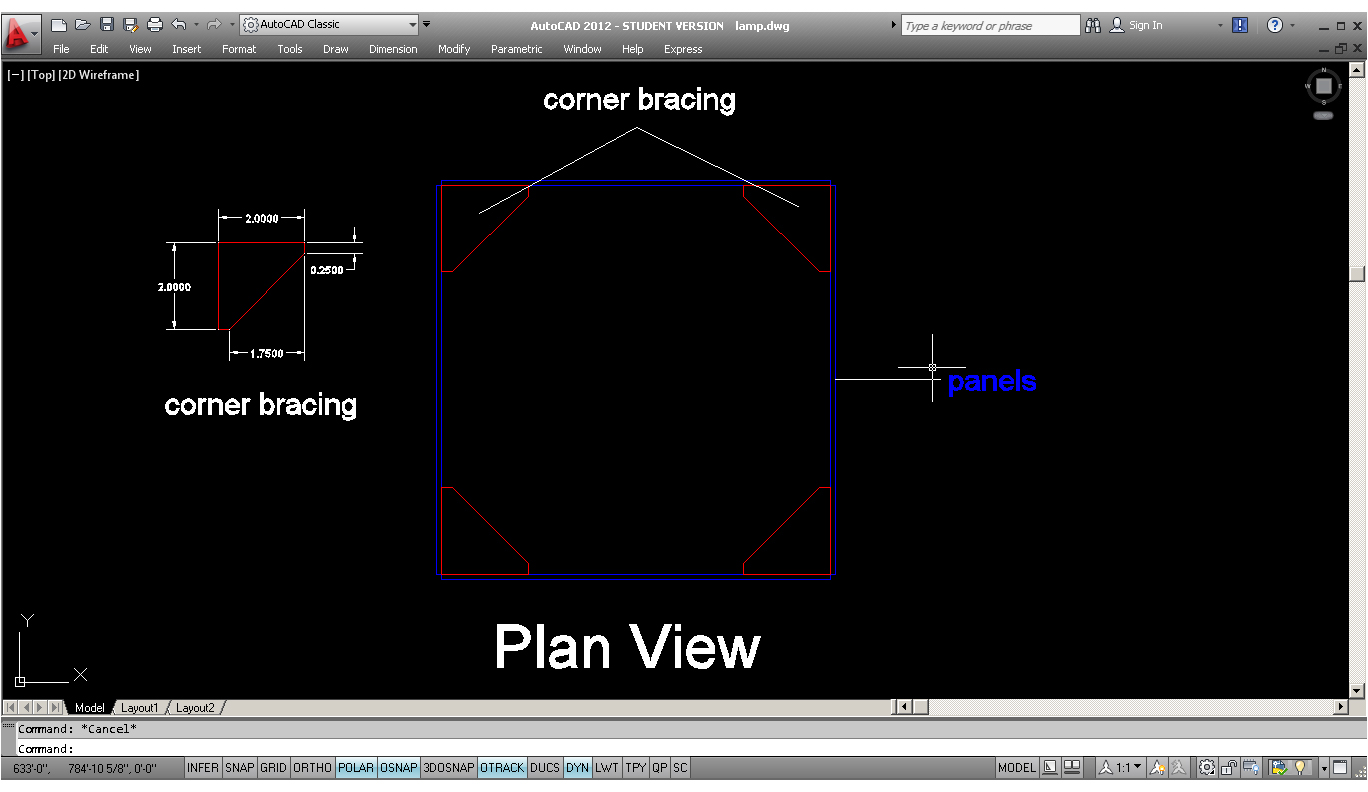Click the Redo arrow icon
This screenshot has width=1368, height=792.
tap(213, 25)
